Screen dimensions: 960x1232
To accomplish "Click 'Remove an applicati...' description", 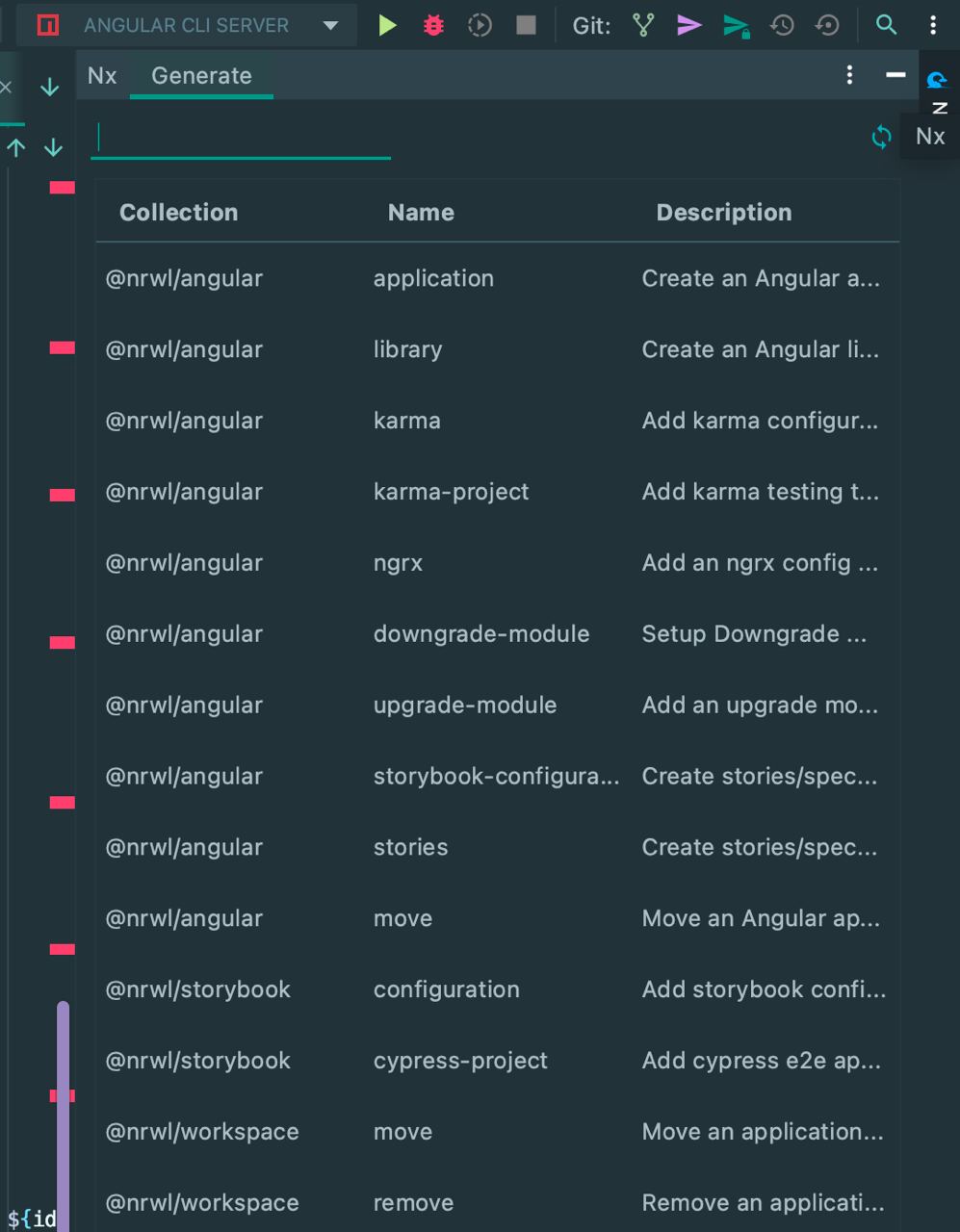I will point(763,1203).
